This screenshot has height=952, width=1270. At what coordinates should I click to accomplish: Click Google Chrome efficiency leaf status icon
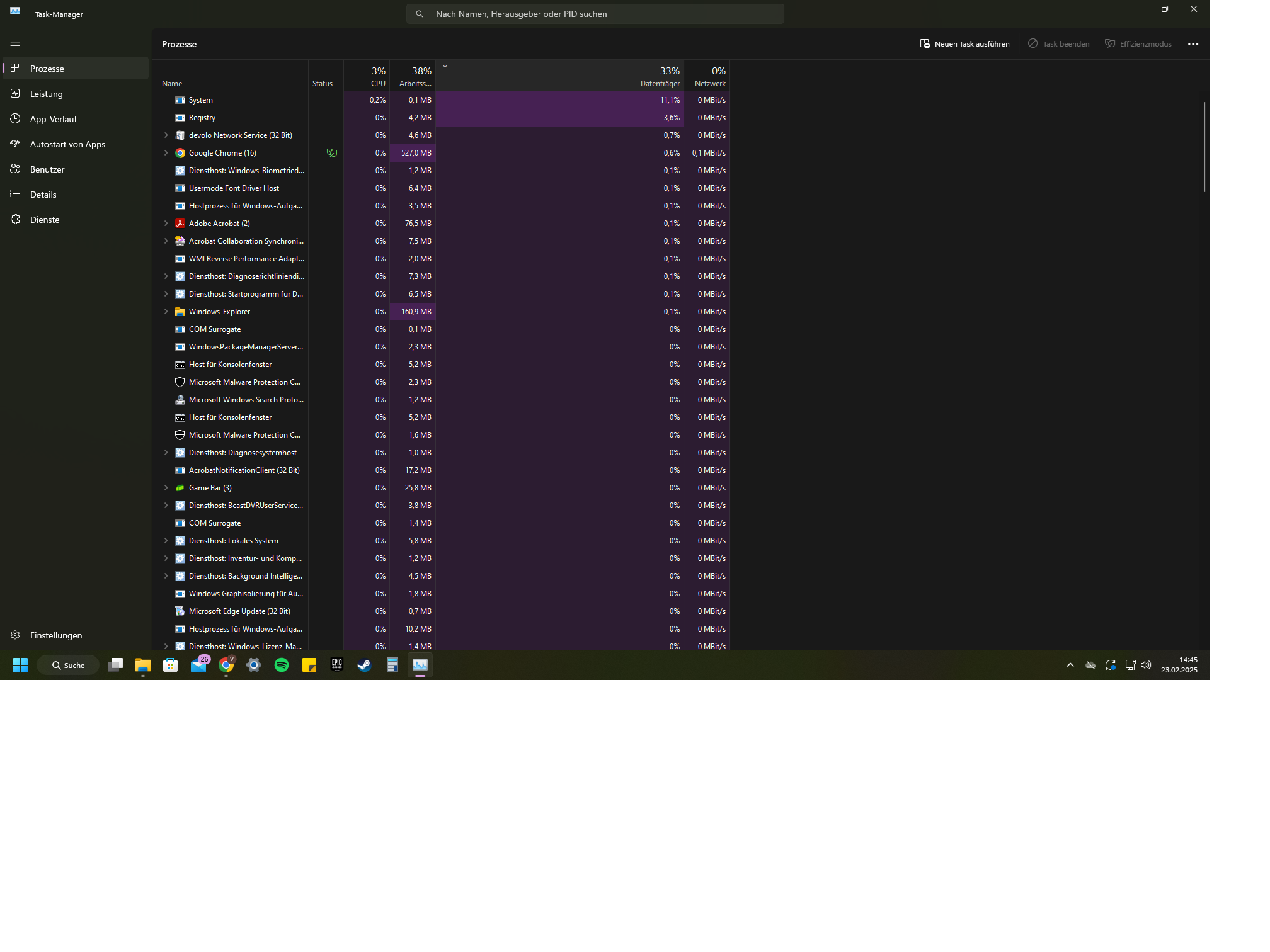[332, 153]
